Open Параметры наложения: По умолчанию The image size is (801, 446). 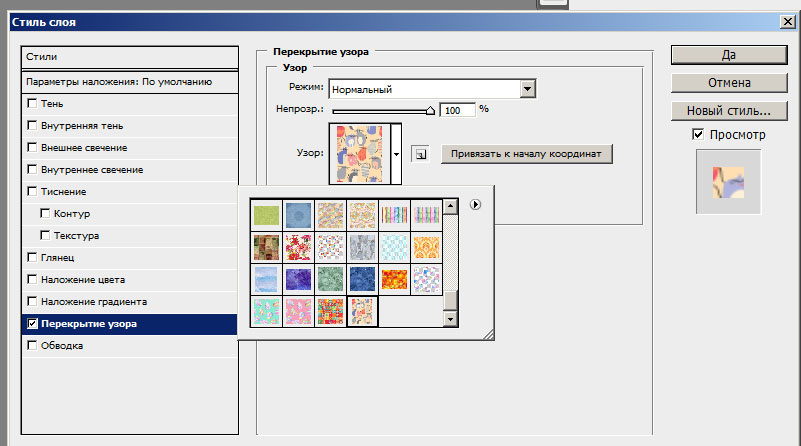[130, 82]
